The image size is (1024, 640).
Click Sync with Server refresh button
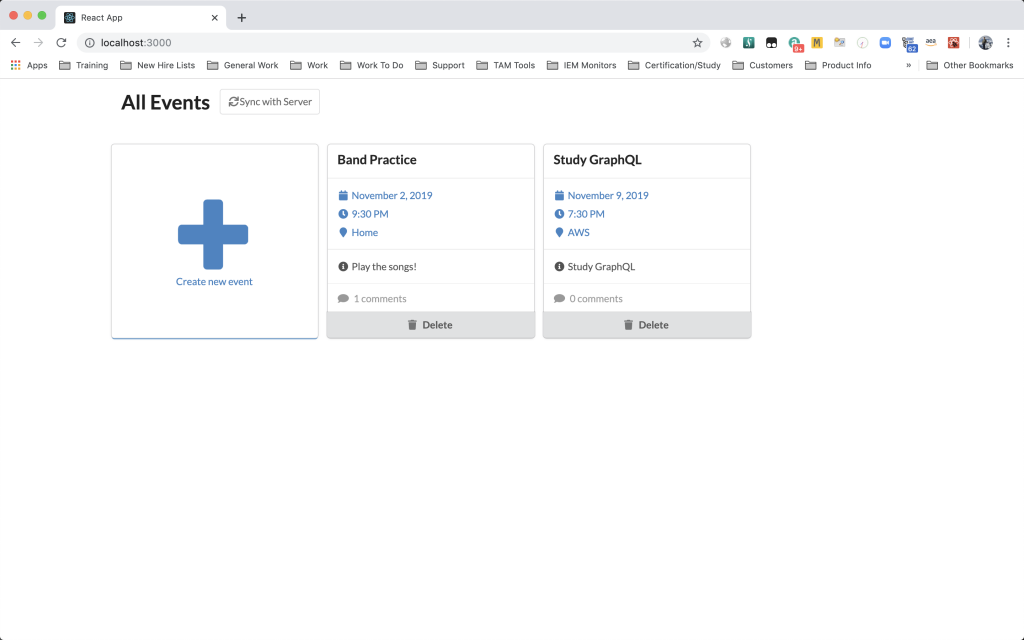tap(270, 102)
